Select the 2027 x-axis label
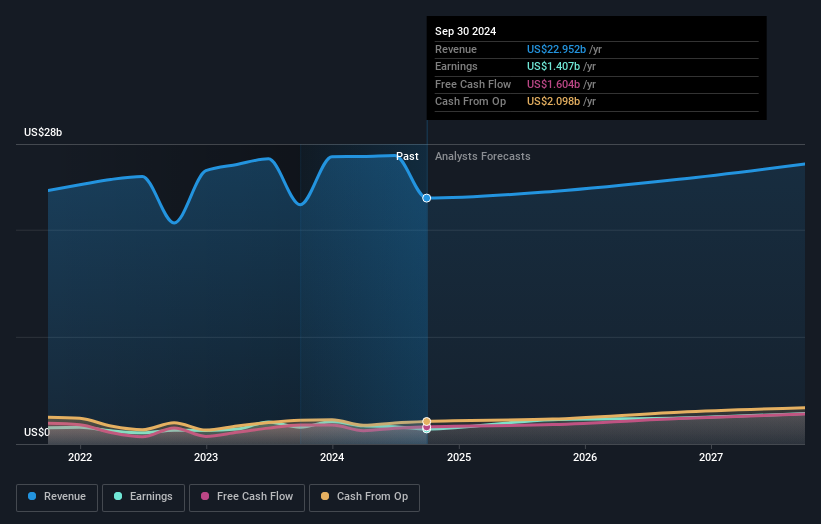This screenshot has height=524, width=821. click(711, 457)
